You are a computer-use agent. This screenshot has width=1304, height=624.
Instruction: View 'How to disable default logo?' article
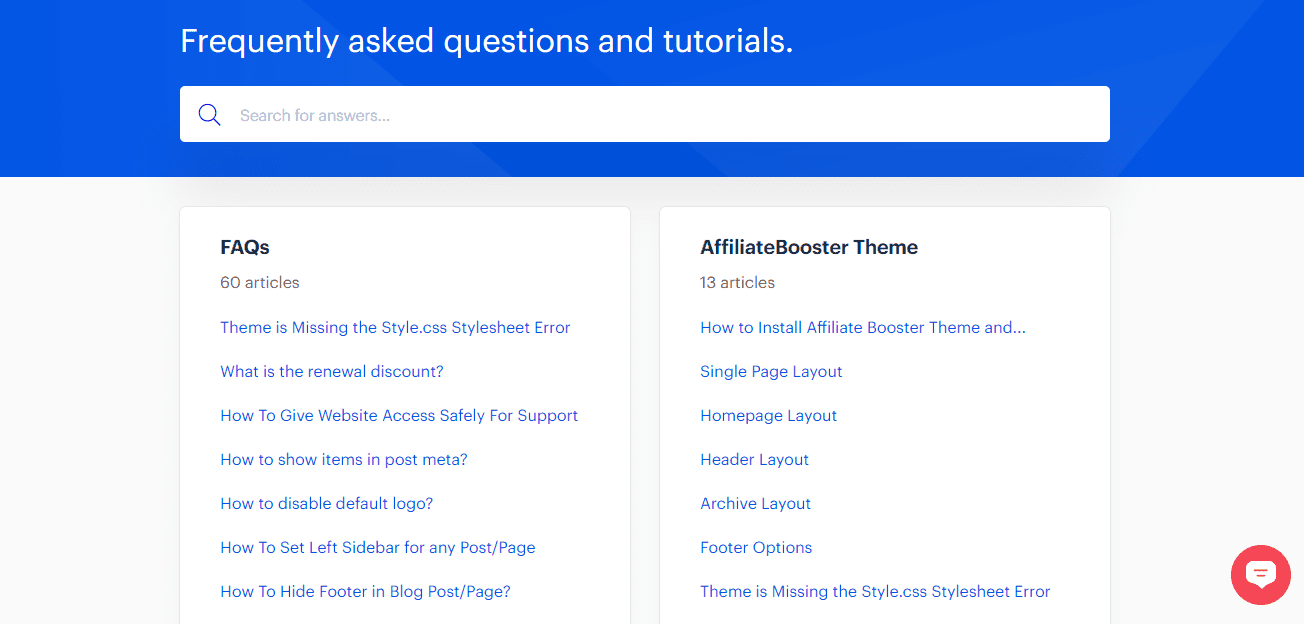pos(327,504)
